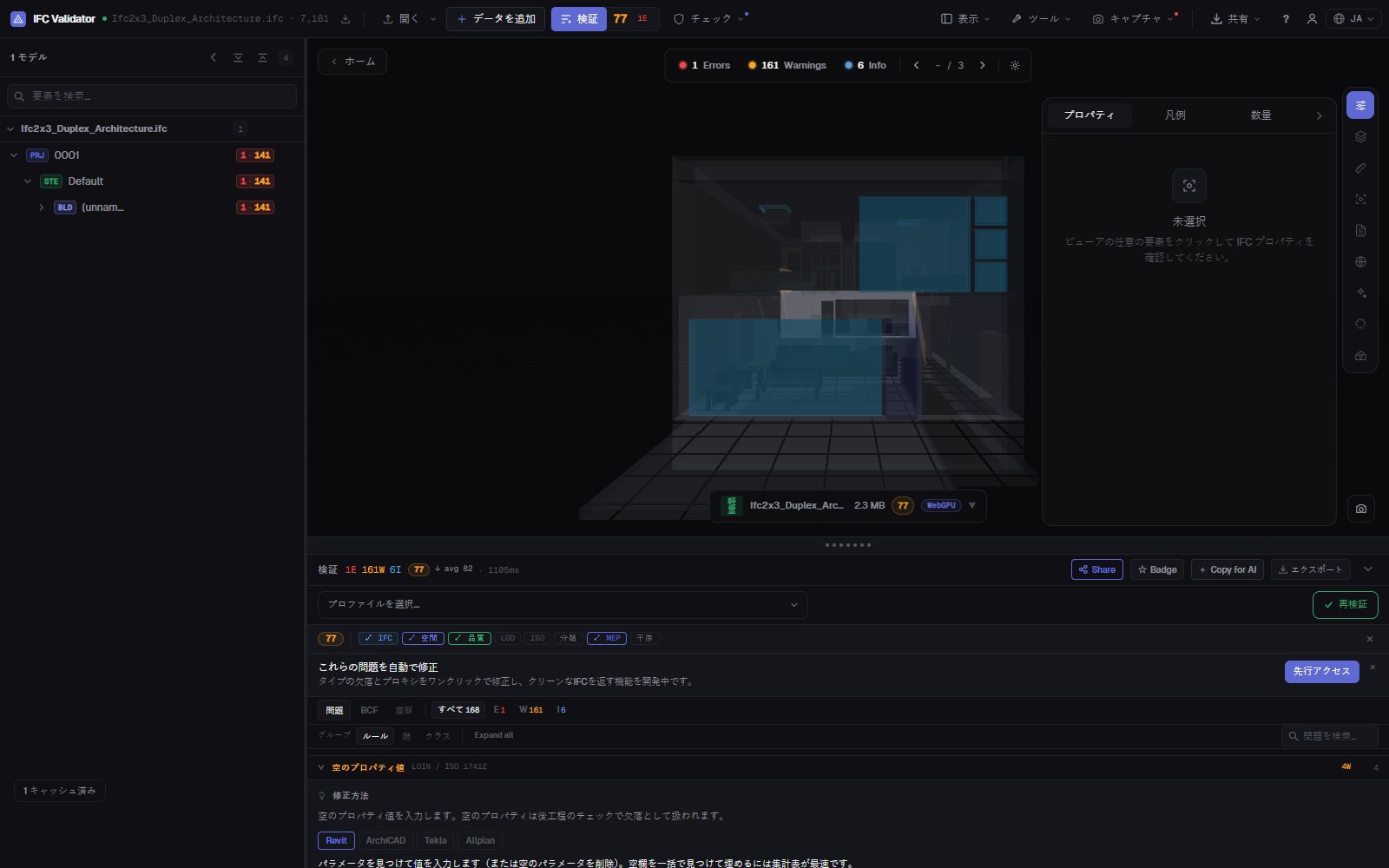
Task: Collapse the 空のプロパティ値 issue group
Action: (321, 767)
